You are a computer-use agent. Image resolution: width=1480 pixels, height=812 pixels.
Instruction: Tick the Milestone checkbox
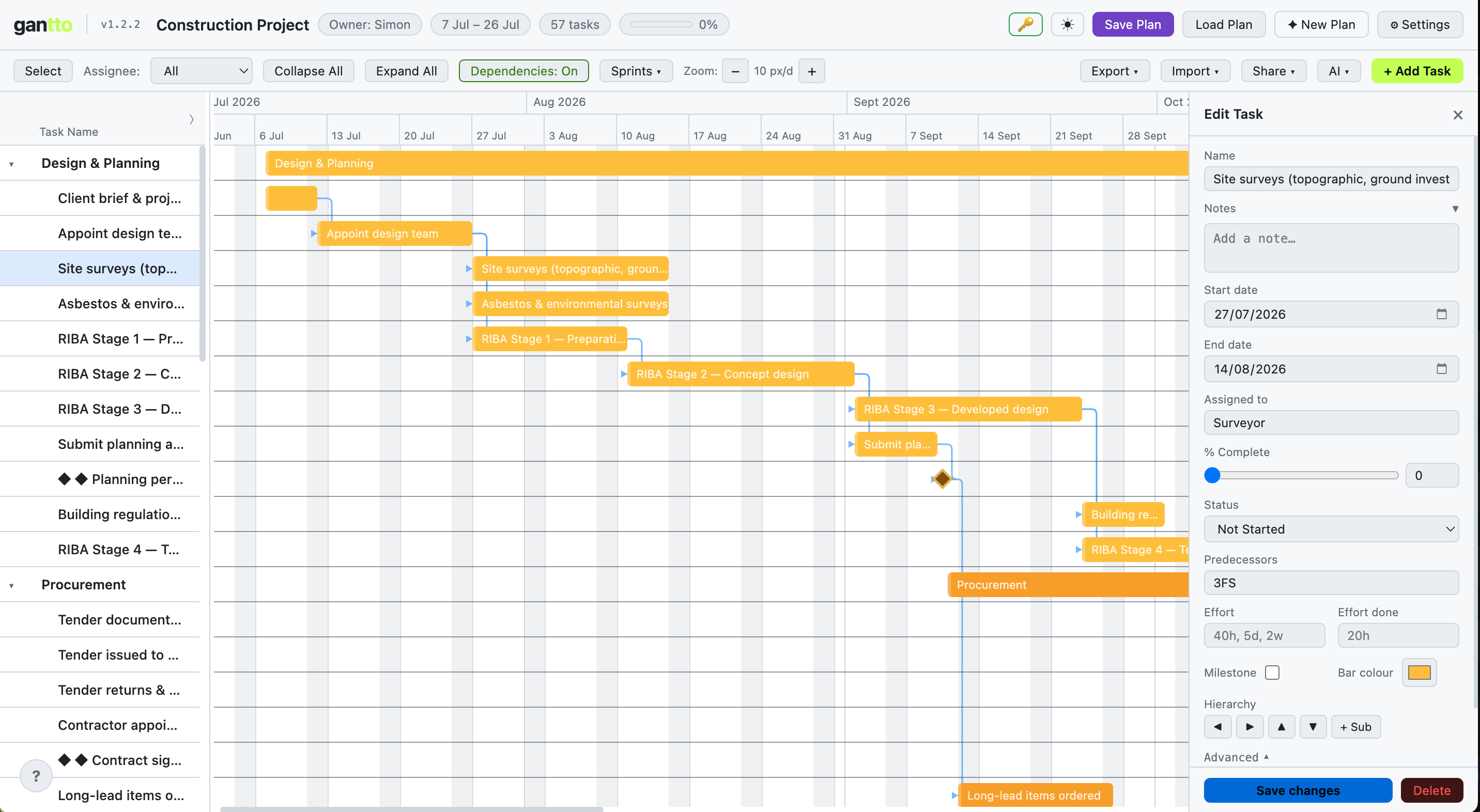pos(1272,673)
